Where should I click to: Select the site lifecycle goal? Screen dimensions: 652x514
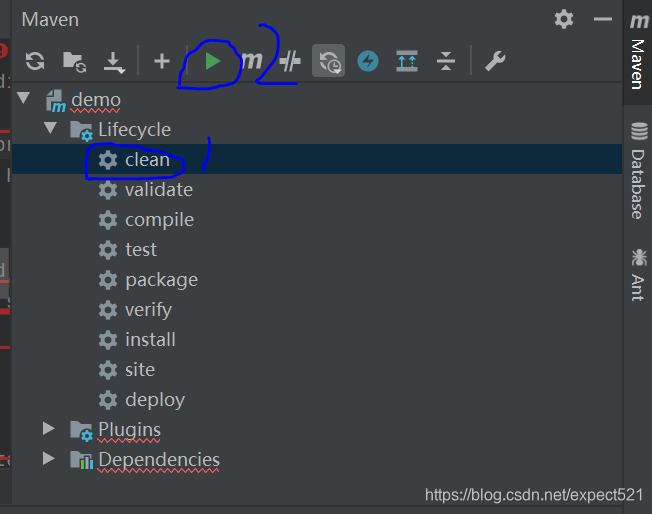[140, 370]
